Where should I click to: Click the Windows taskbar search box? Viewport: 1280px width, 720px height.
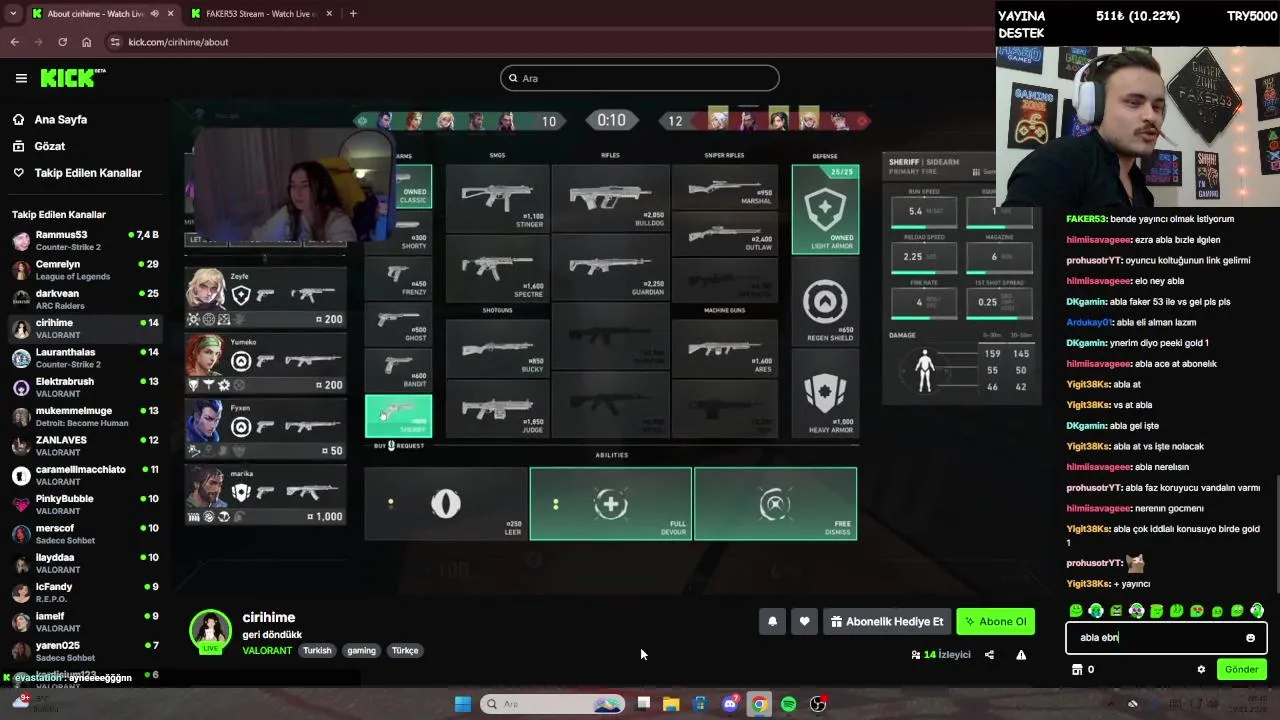point(553,704)
